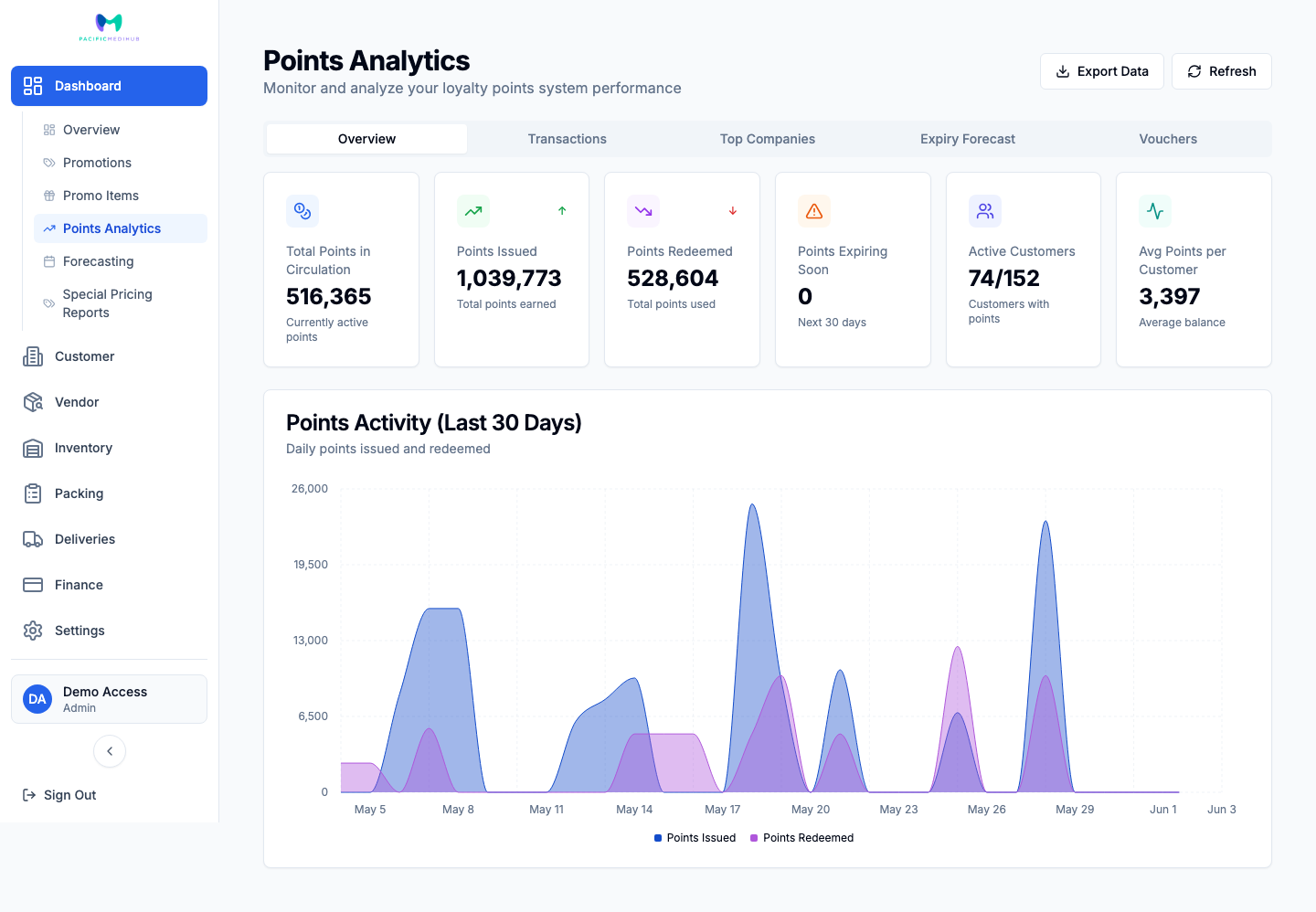Click the 528,604 points redeemed value
The image size is (1316, 912).
pyautogui.click(x=673, y=279)
